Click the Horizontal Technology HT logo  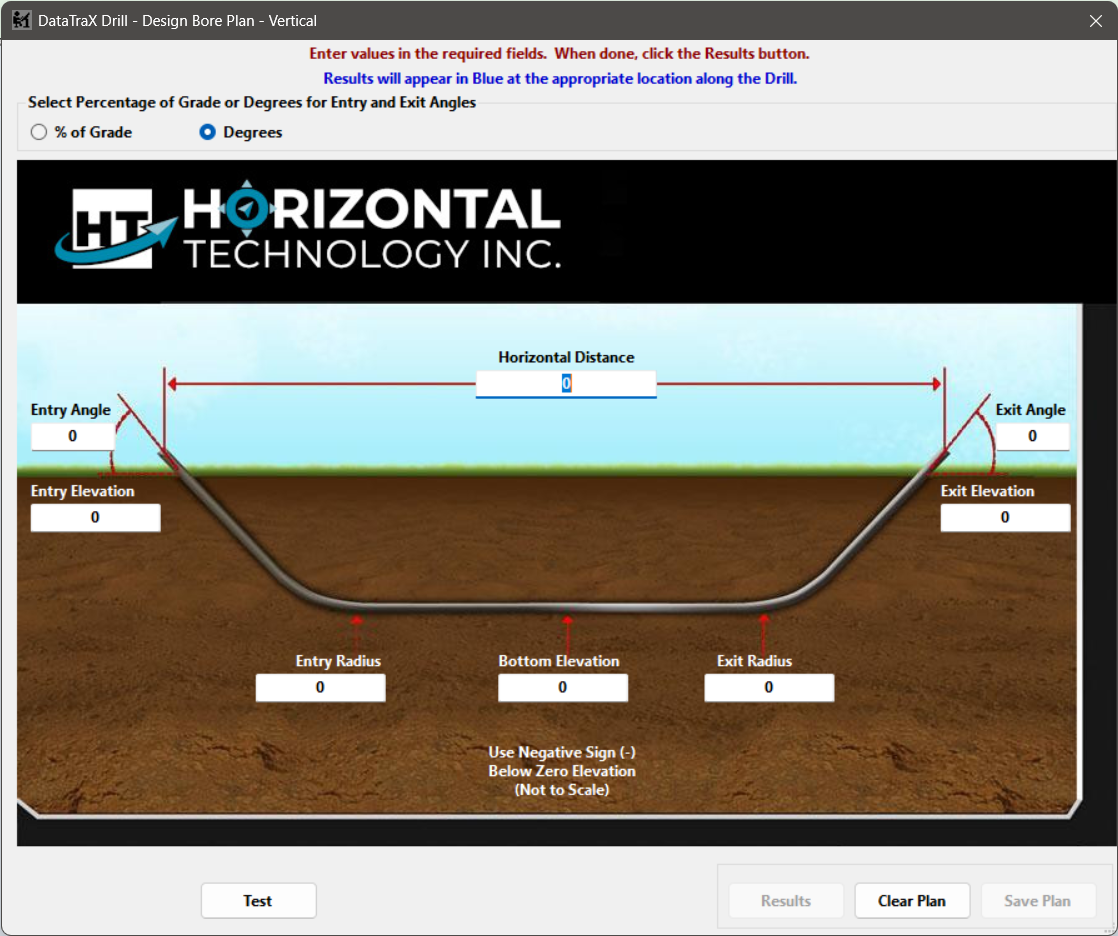(104, 229)
